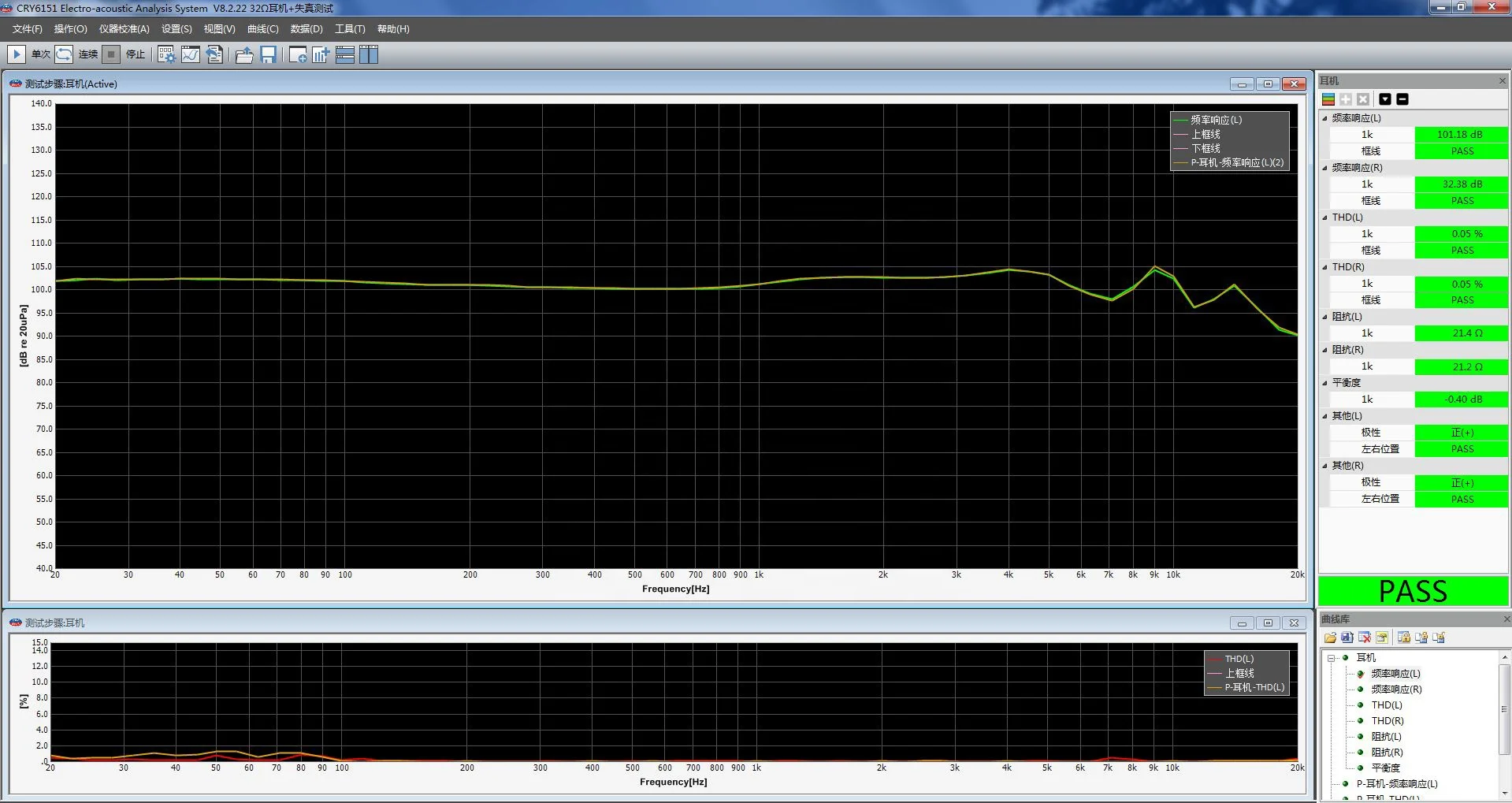Collapse the THD(R) results group

pos(1324,267)
